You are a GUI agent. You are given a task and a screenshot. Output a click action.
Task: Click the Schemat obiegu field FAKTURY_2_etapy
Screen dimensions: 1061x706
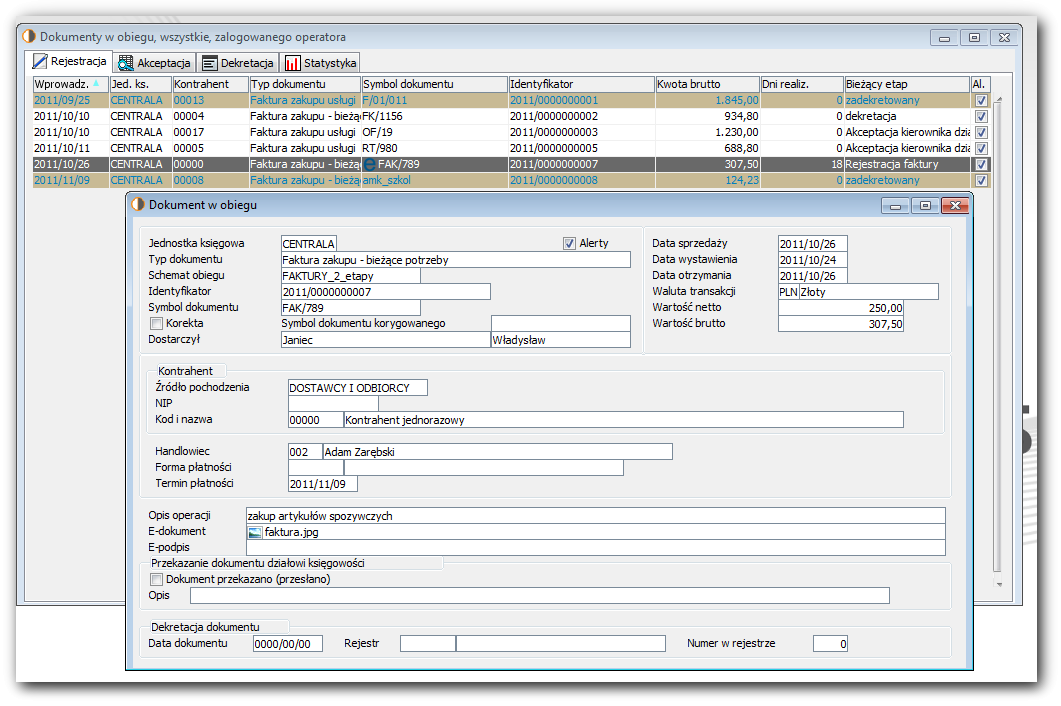[351, 276]
